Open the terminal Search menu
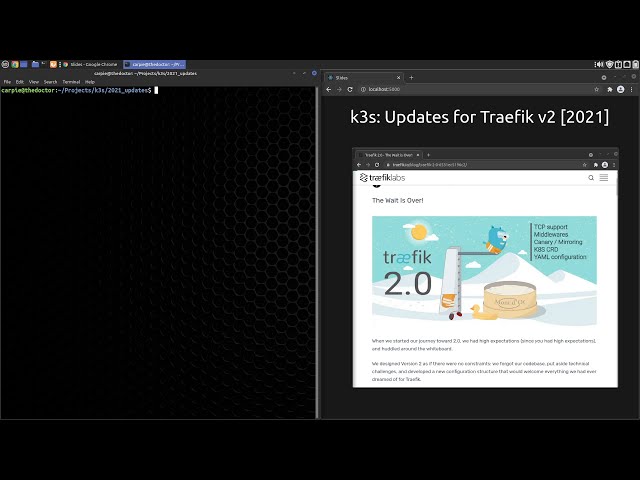640x480 pixels. [51, 82]
